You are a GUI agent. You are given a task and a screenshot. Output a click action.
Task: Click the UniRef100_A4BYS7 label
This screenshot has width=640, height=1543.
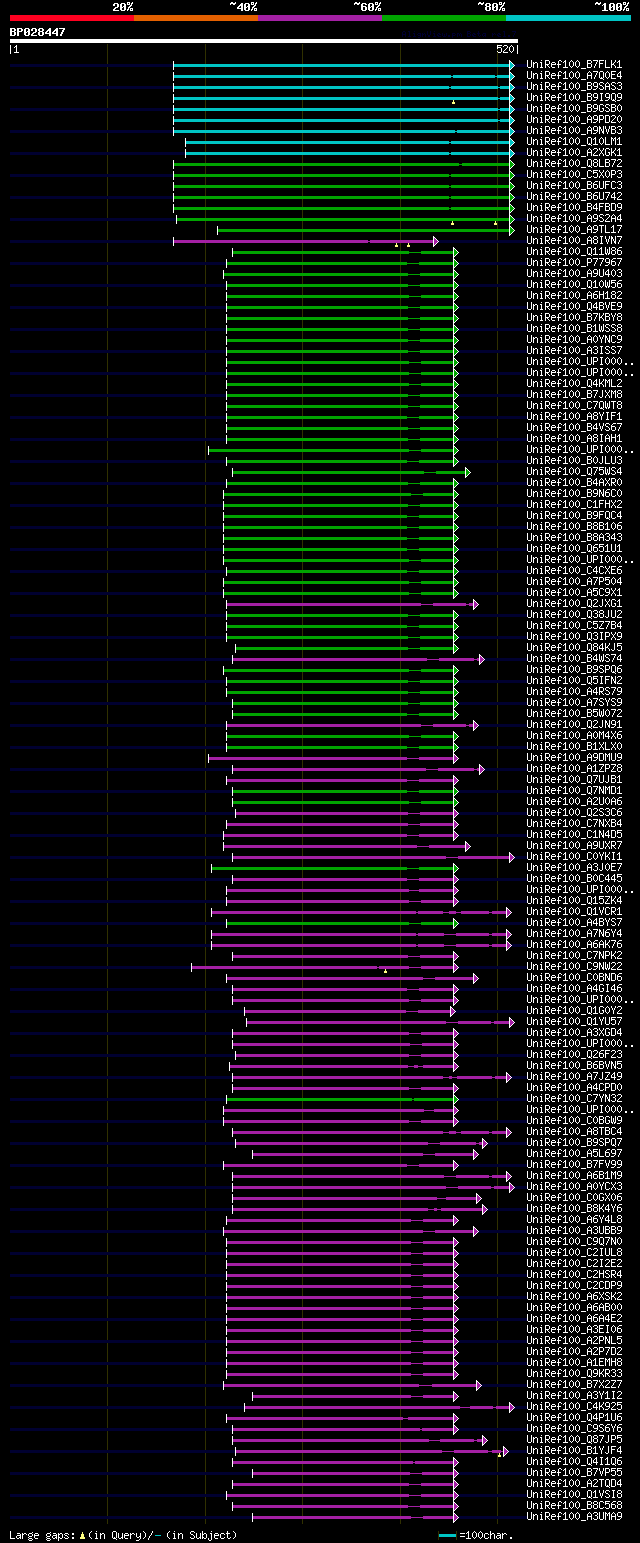click(574, 922)
